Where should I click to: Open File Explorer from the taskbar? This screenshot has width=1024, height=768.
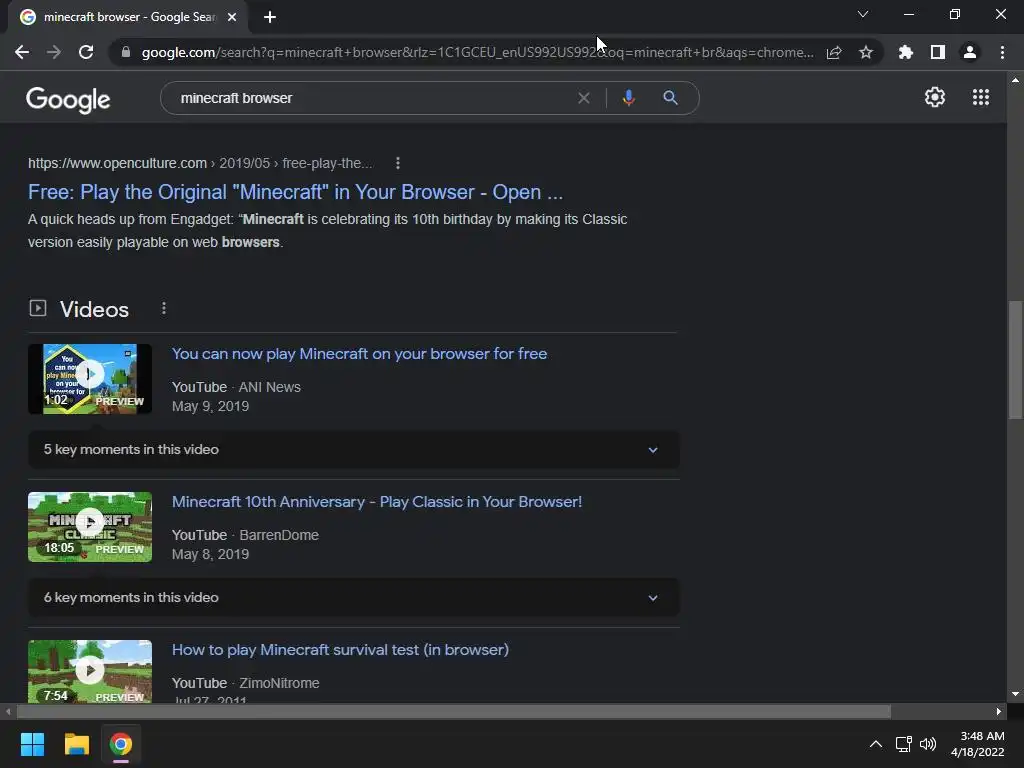[x=76, y=744]
